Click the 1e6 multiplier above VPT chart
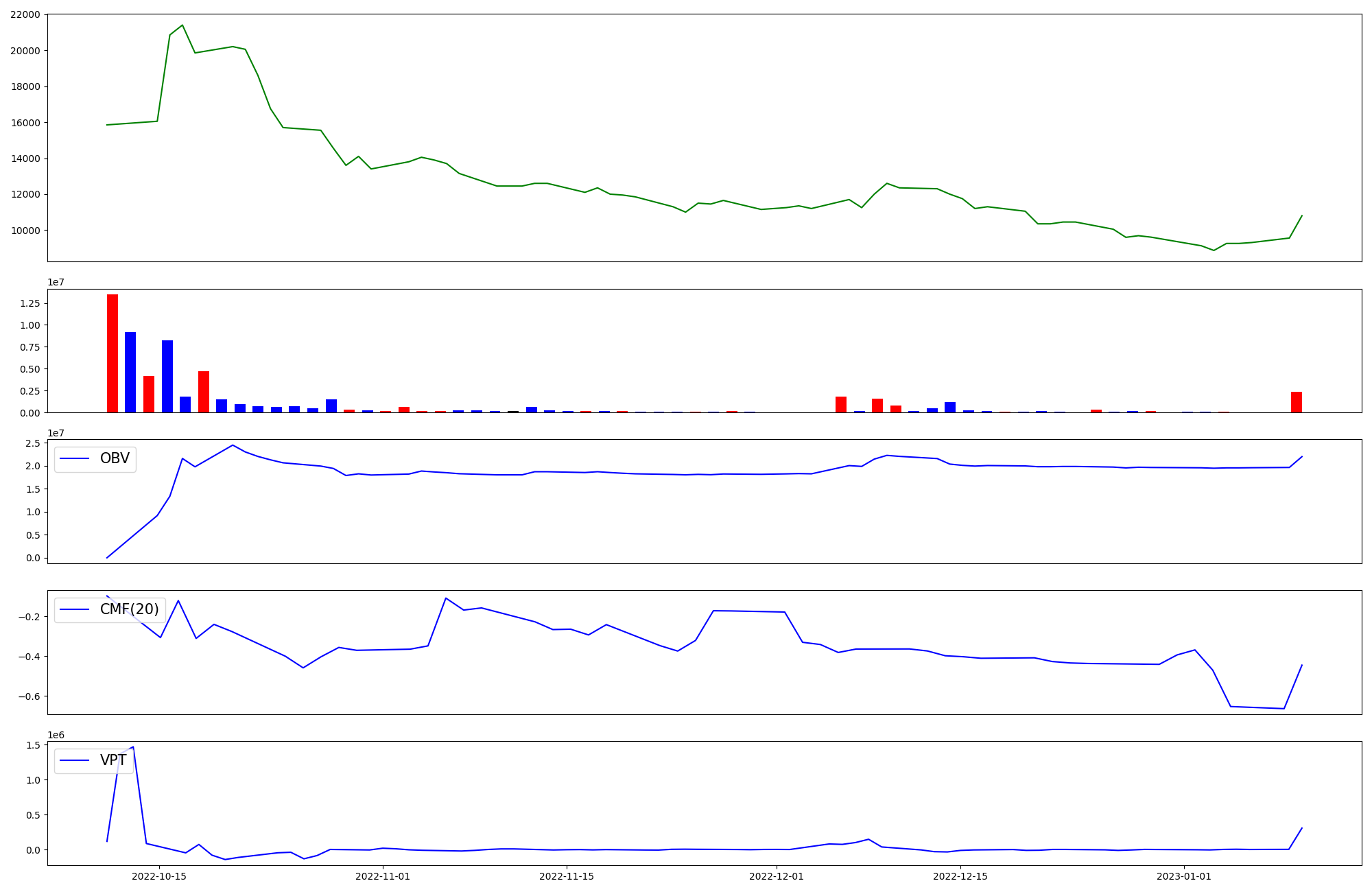This screenshot has height=892, width=1372. [x=56, y=736]
